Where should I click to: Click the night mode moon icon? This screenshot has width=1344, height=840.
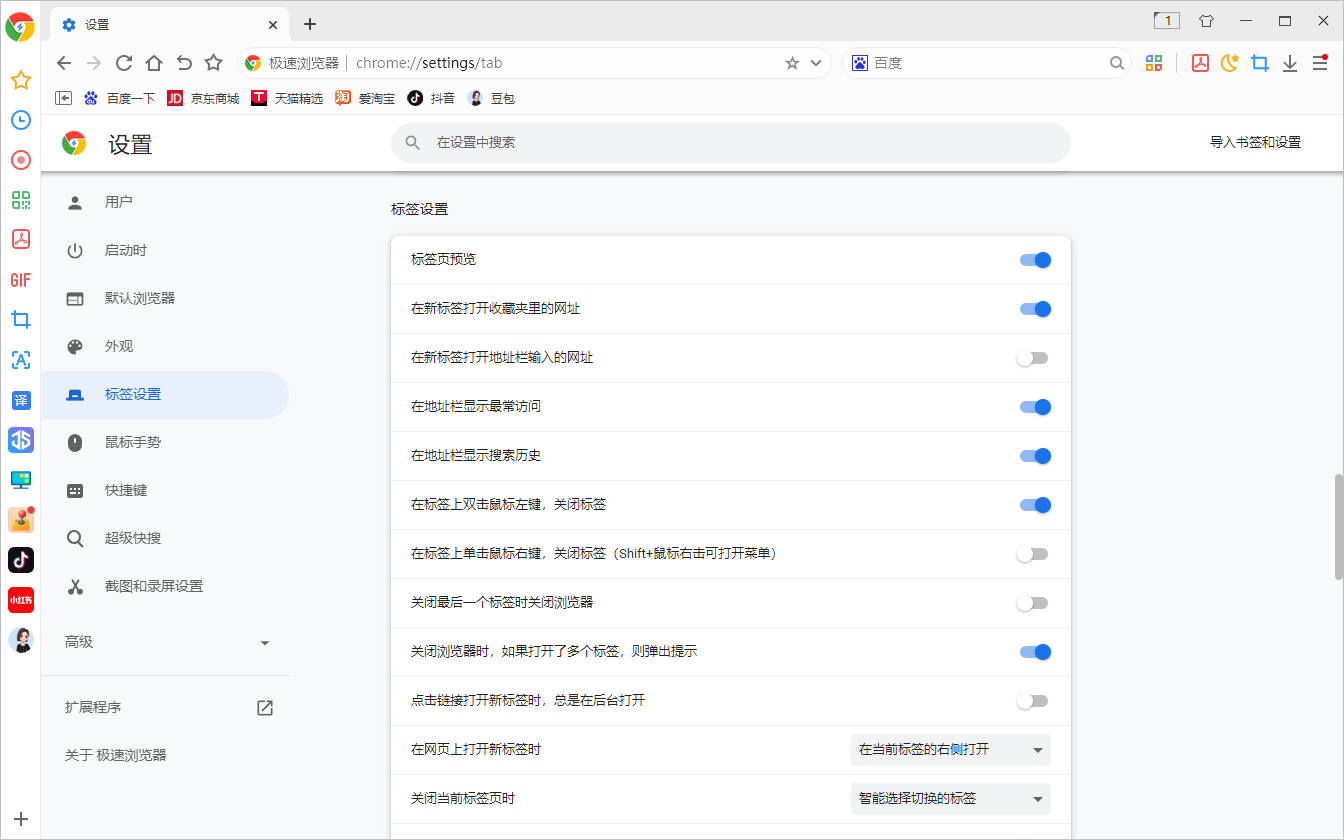tap(1230, 63)
